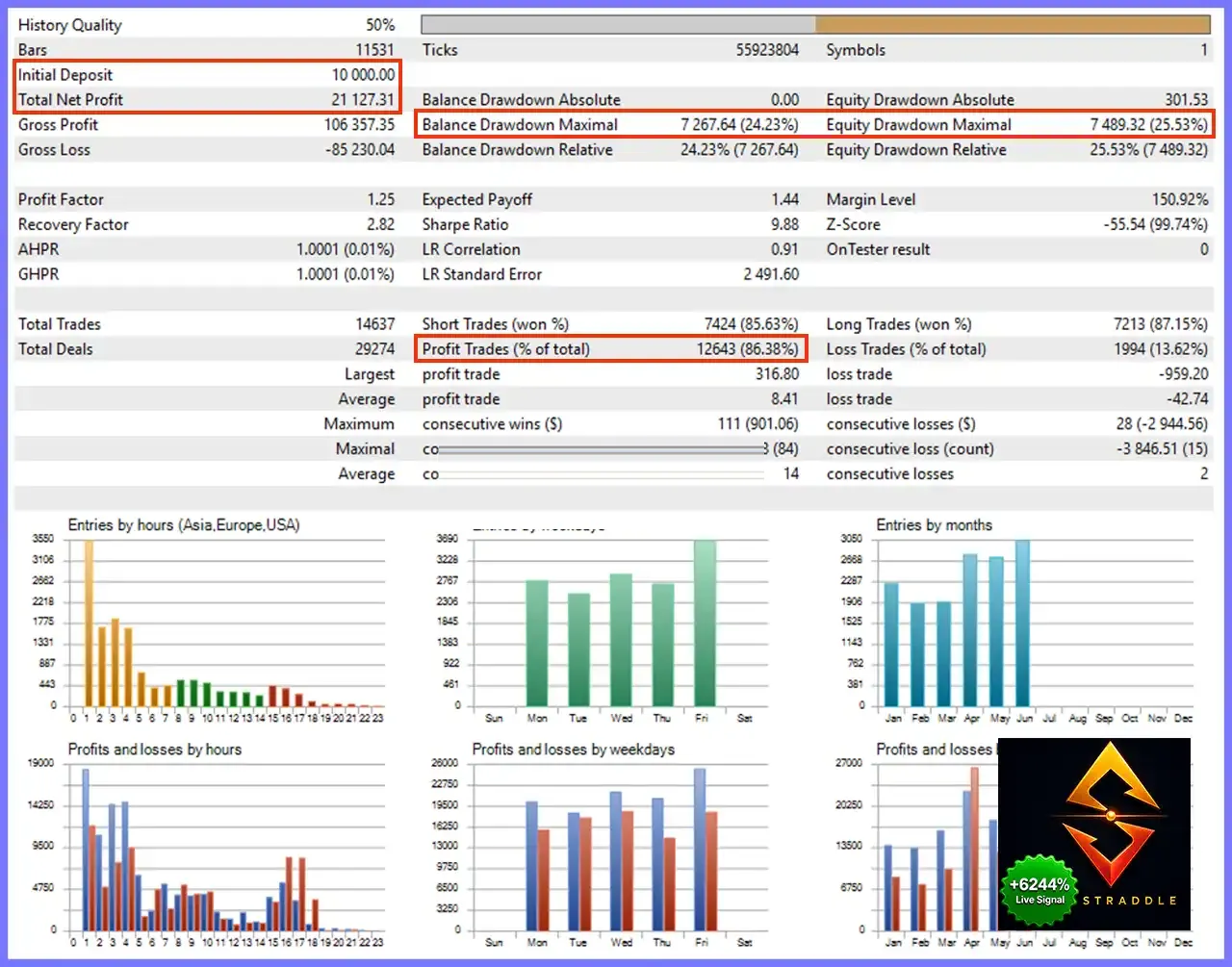Click the Profit Trades (% of total) value

coord(748,350)
